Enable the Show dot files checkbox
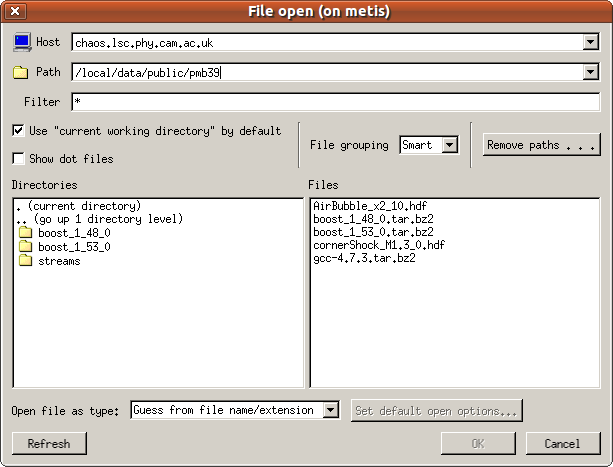Image resolution: width=613 pixels, height=467 pixels. (x=19, y=159)
